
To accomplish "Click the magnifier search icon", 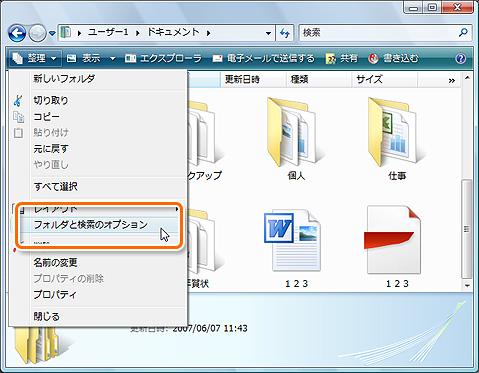I will pos(463,33).
